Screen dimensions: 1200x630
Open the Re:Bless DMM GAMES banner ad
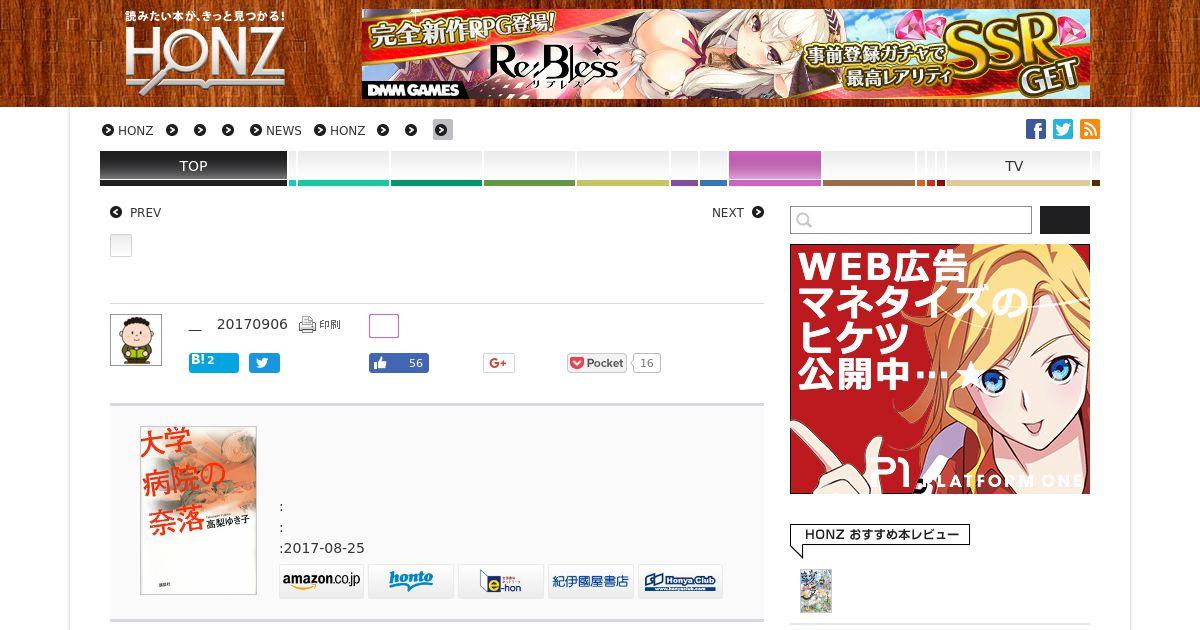point(726,54)
